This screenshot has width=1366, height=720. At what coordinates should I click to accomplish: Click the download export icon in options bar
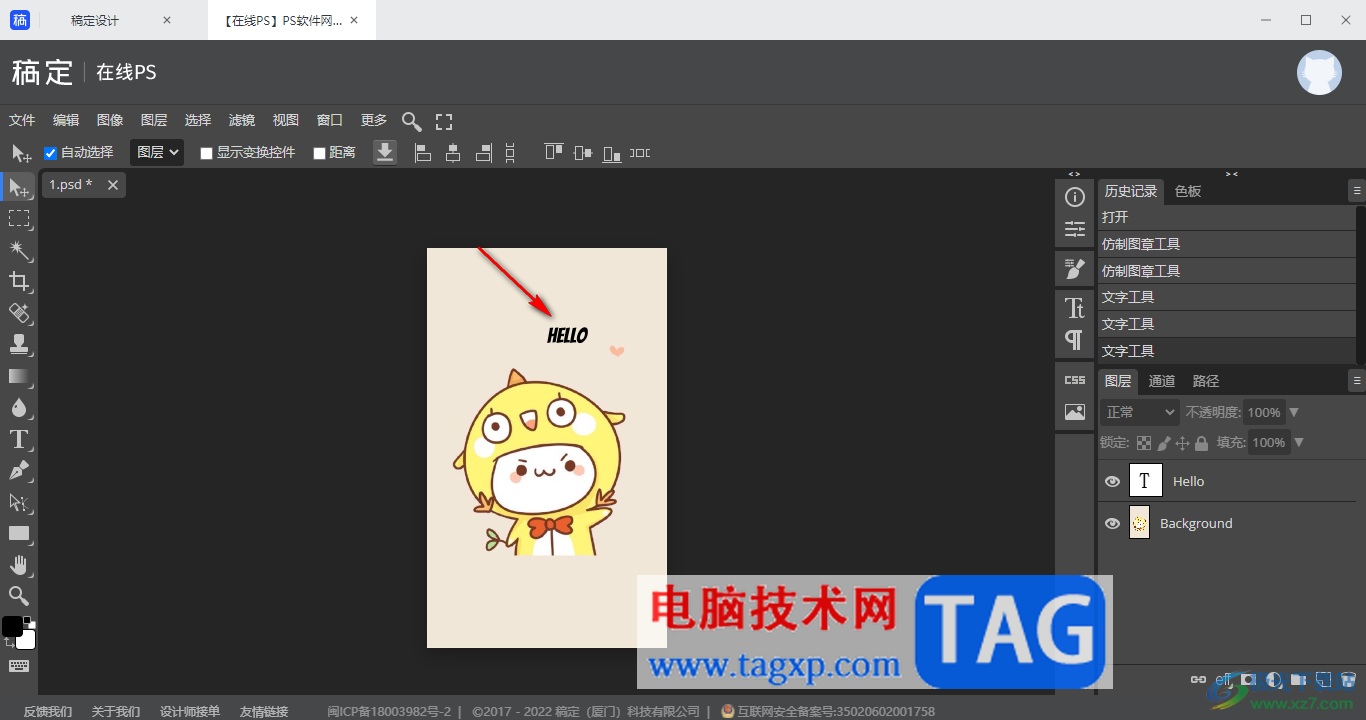tap(385, 152)
